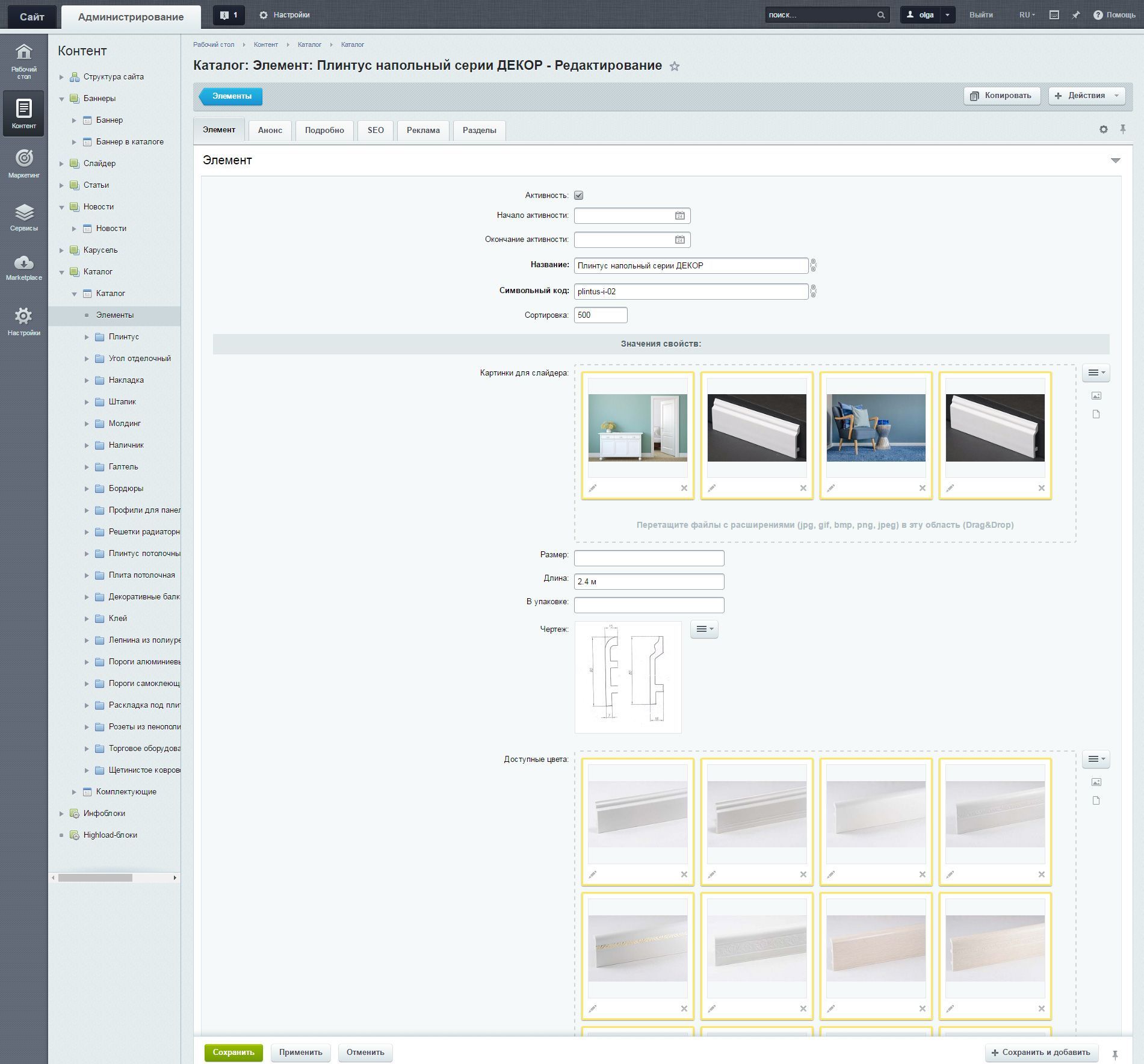1144x1064 pixels.
Task: Switch to the Анонс tab
Action: [270, 130]
